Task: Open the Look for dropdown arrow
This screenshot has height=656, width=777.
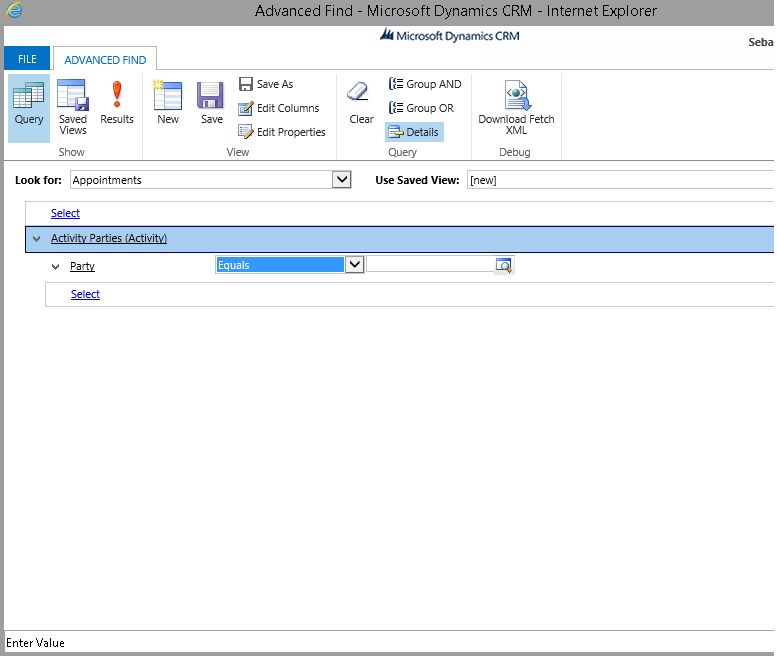Action: [341, 179]
